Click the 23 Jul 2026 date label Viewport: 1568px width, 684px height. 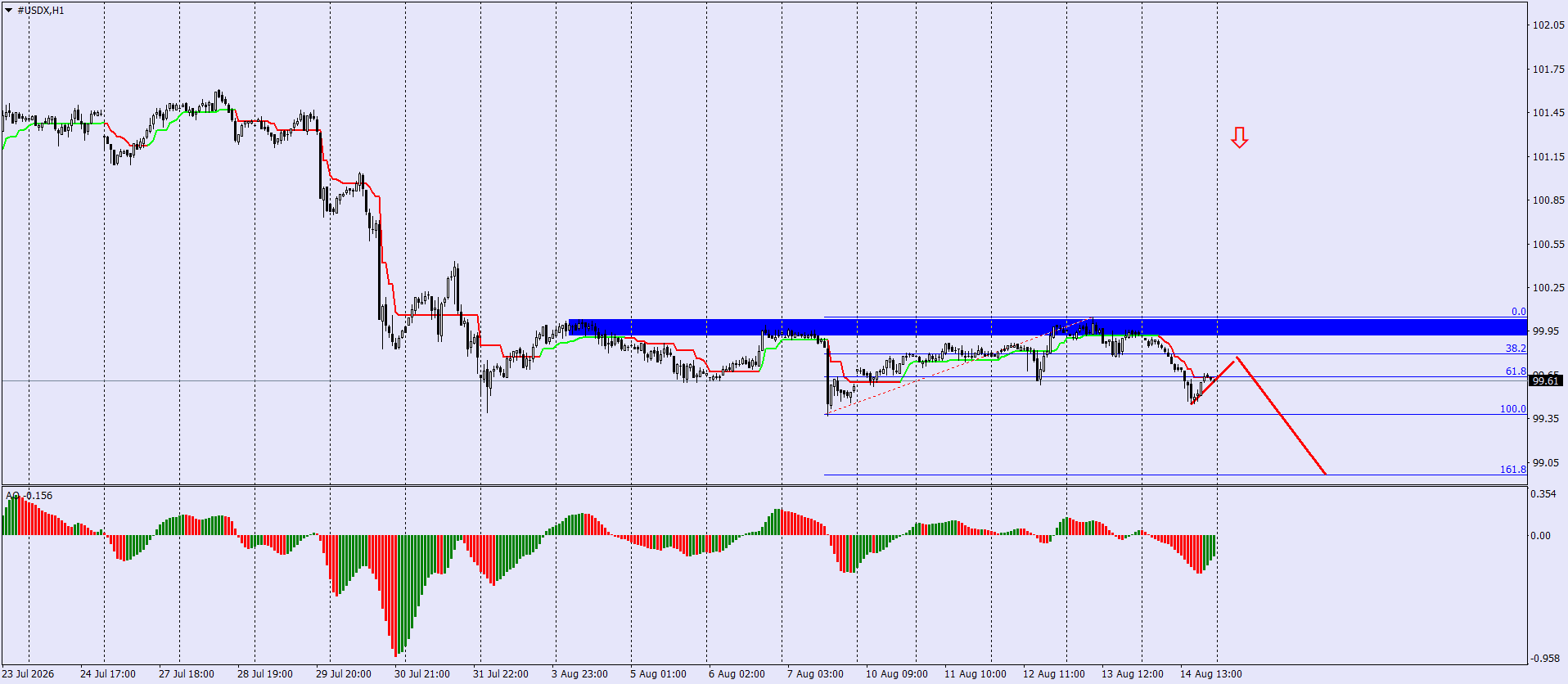tap(28, 674)
